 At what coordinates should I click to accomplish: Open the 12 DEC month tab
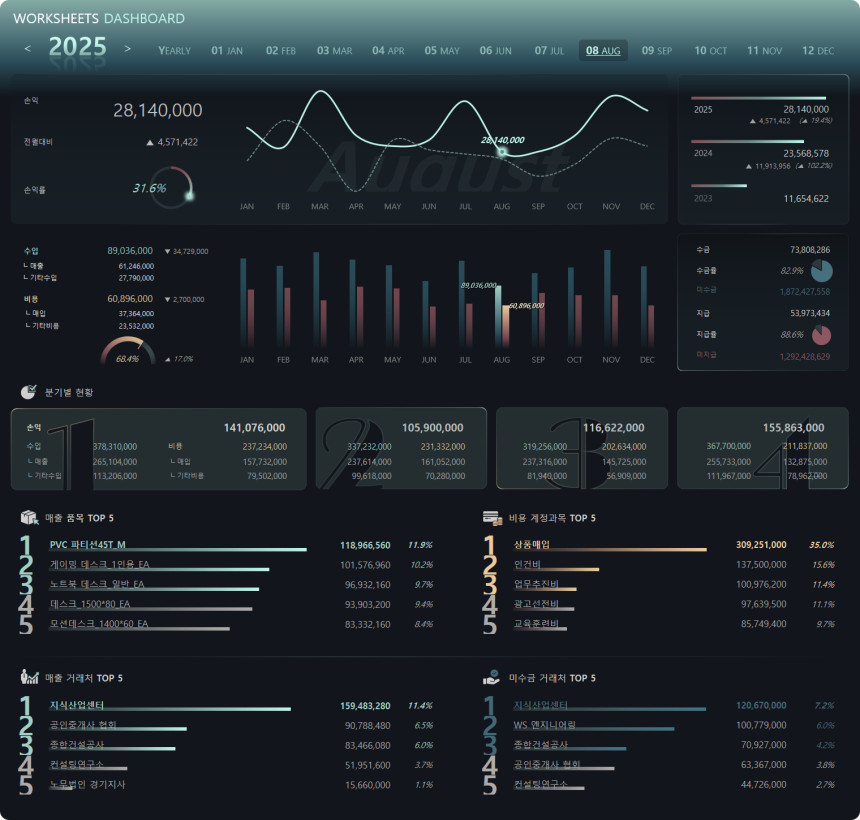click(x=817, y=50)
